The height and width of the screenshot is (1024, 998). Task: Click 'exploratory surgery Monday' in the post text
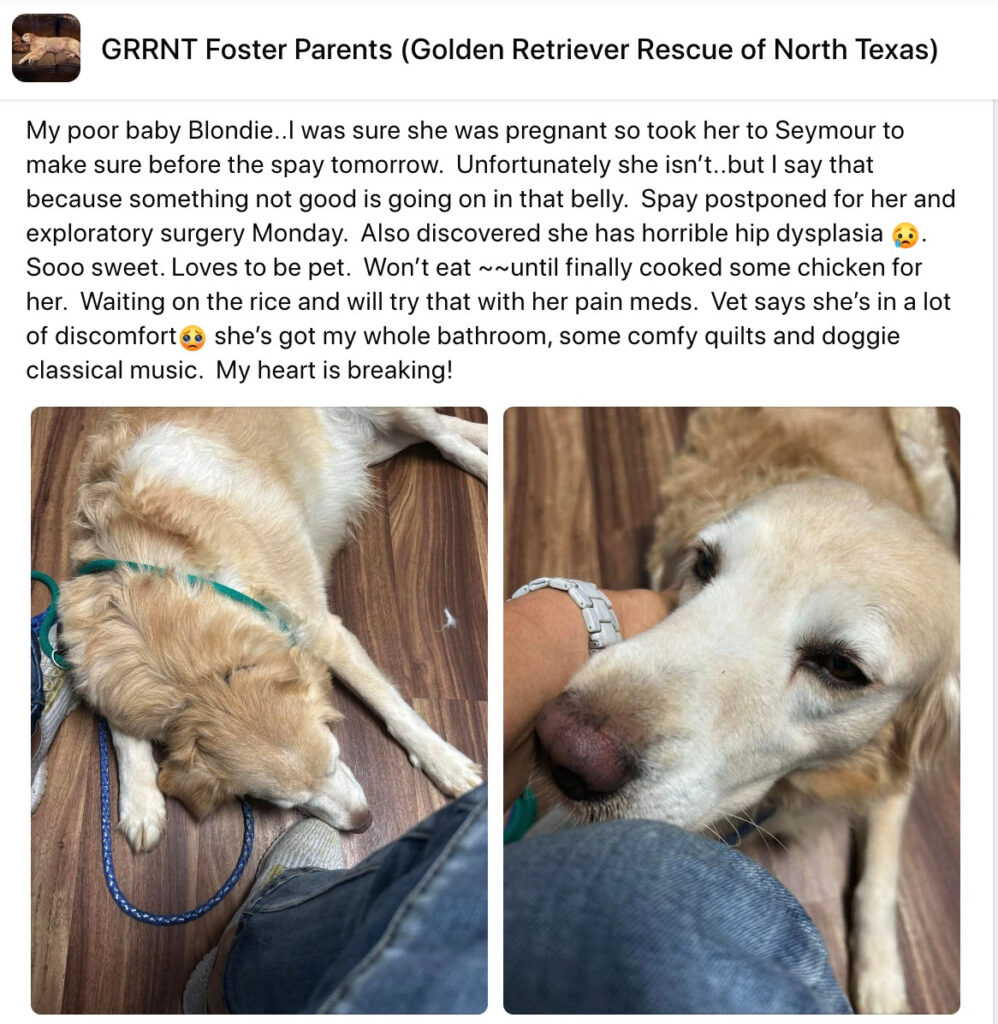tap(186, 233)
